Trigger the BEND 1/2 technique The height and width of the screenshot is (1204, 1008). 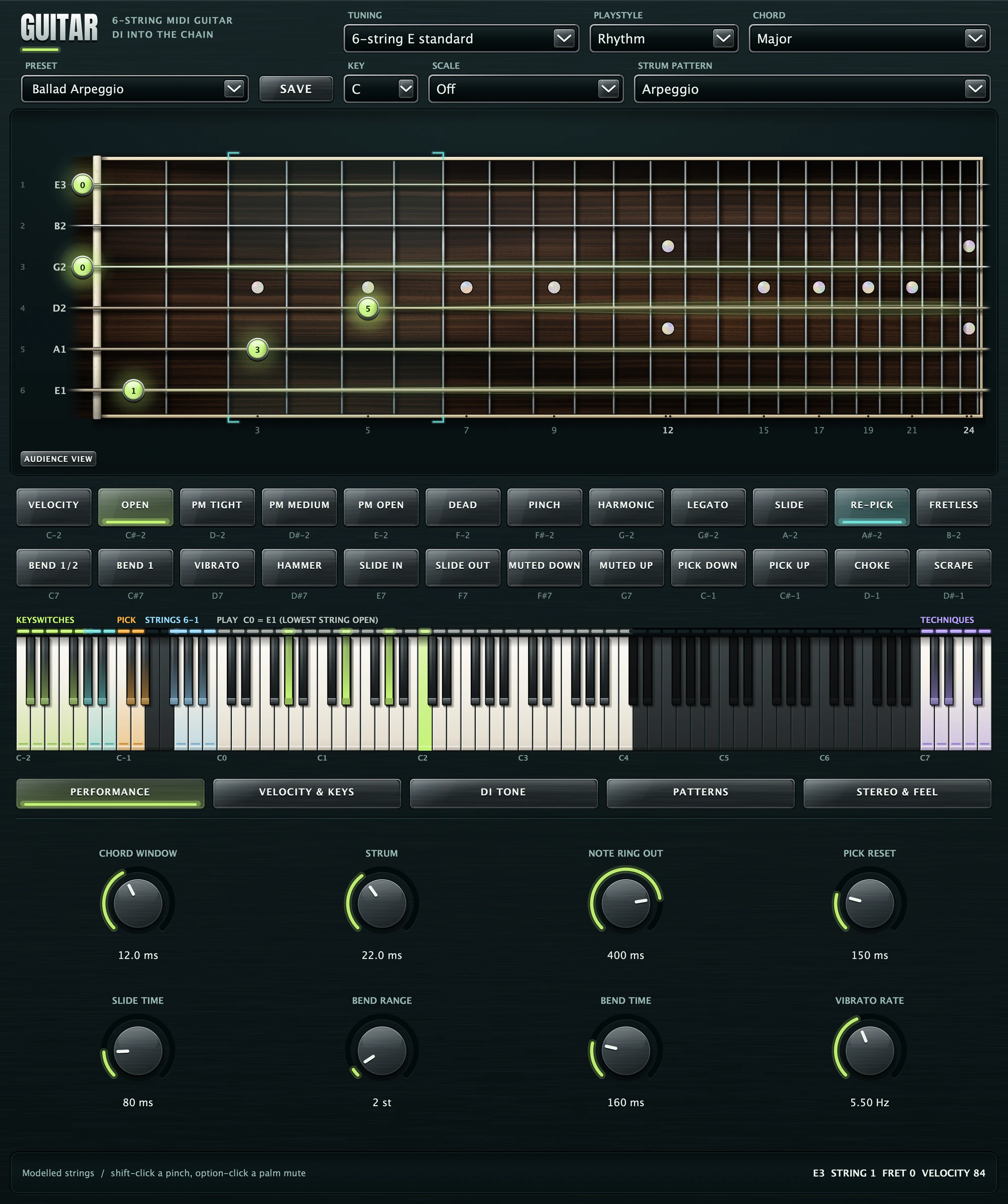[x=54, y=567]
